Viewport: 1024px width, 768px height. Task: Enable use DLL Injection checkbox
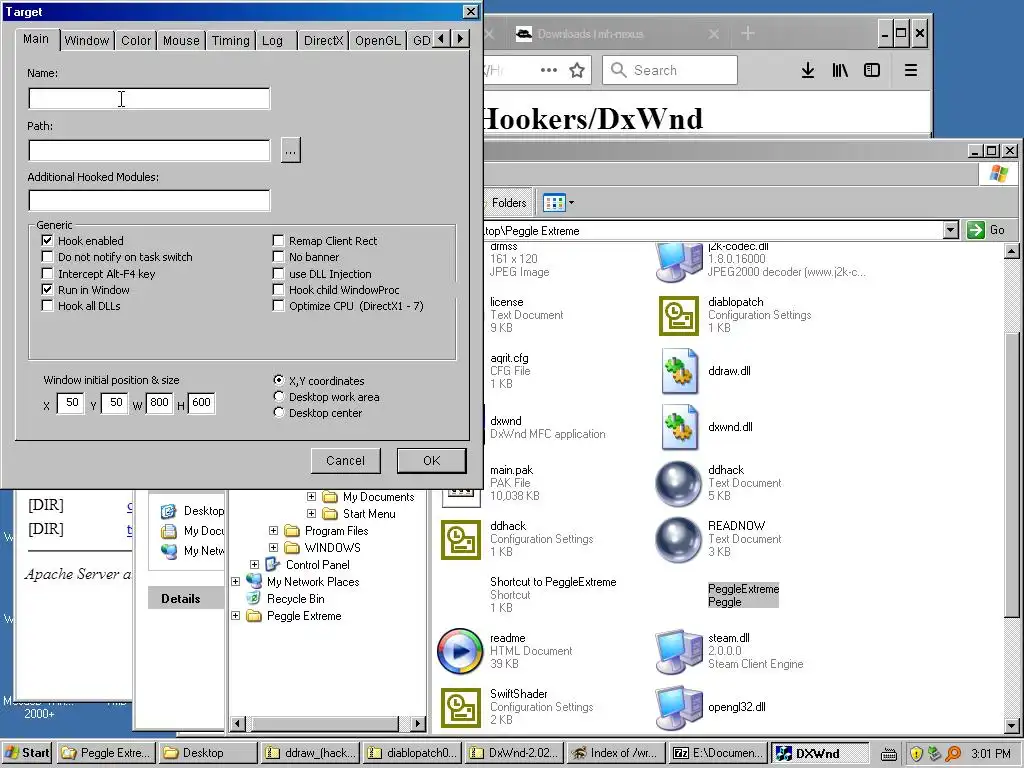pos(278,274)
